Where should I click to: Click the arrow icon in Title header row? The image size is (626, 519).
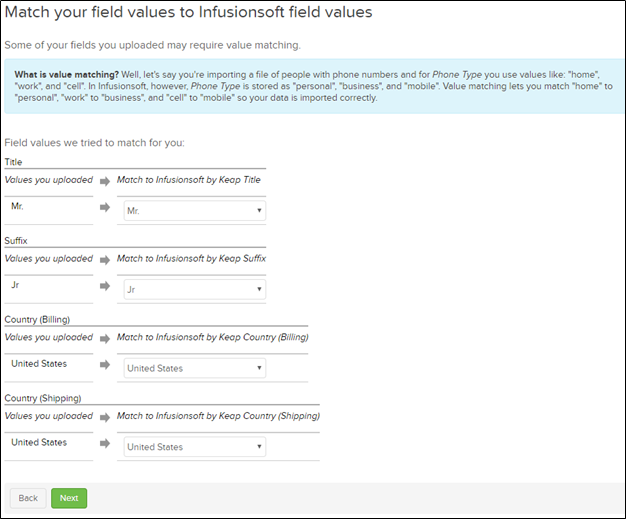tap(105, 182)
